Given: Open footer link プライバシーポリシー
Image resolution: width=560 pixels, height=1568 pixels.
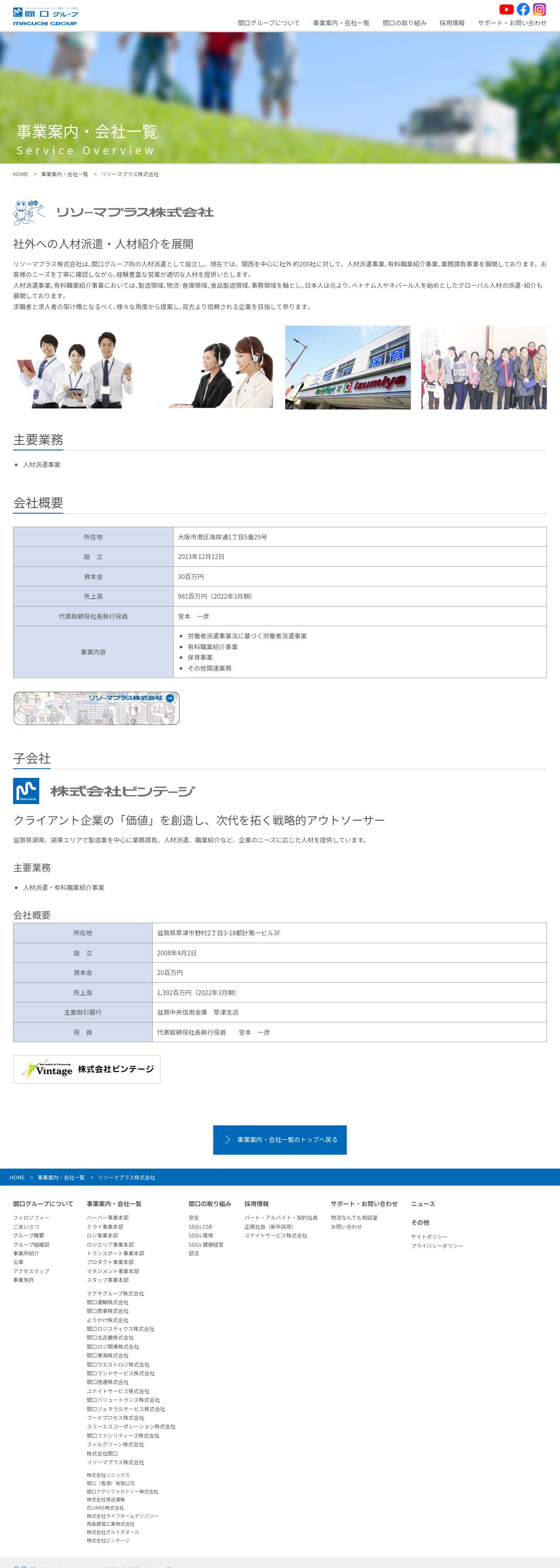Looking at the screenshot, I should coord(437,1246).
